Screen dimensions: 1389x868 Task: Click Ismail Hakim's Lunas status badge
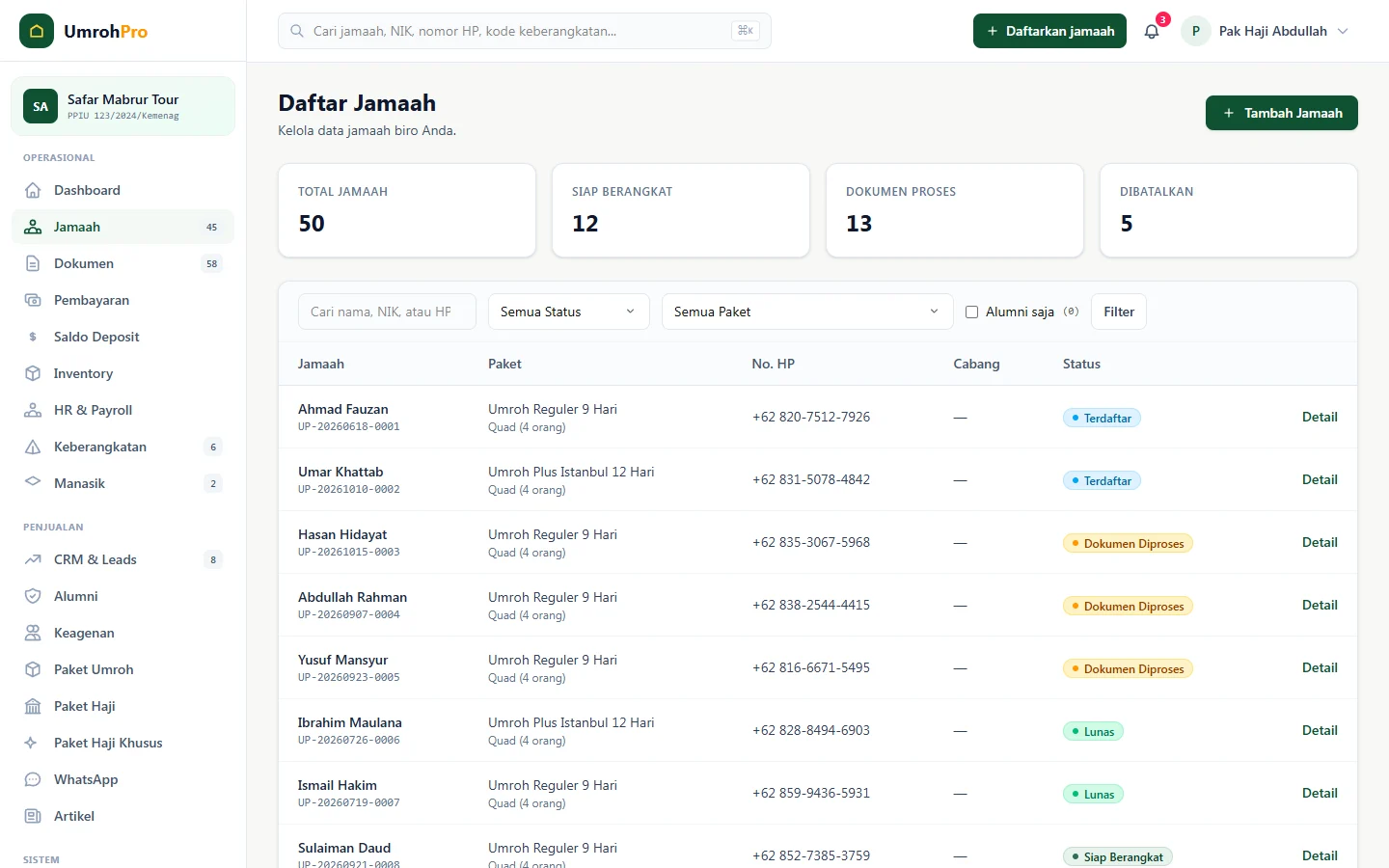(x=1093, y=794)
